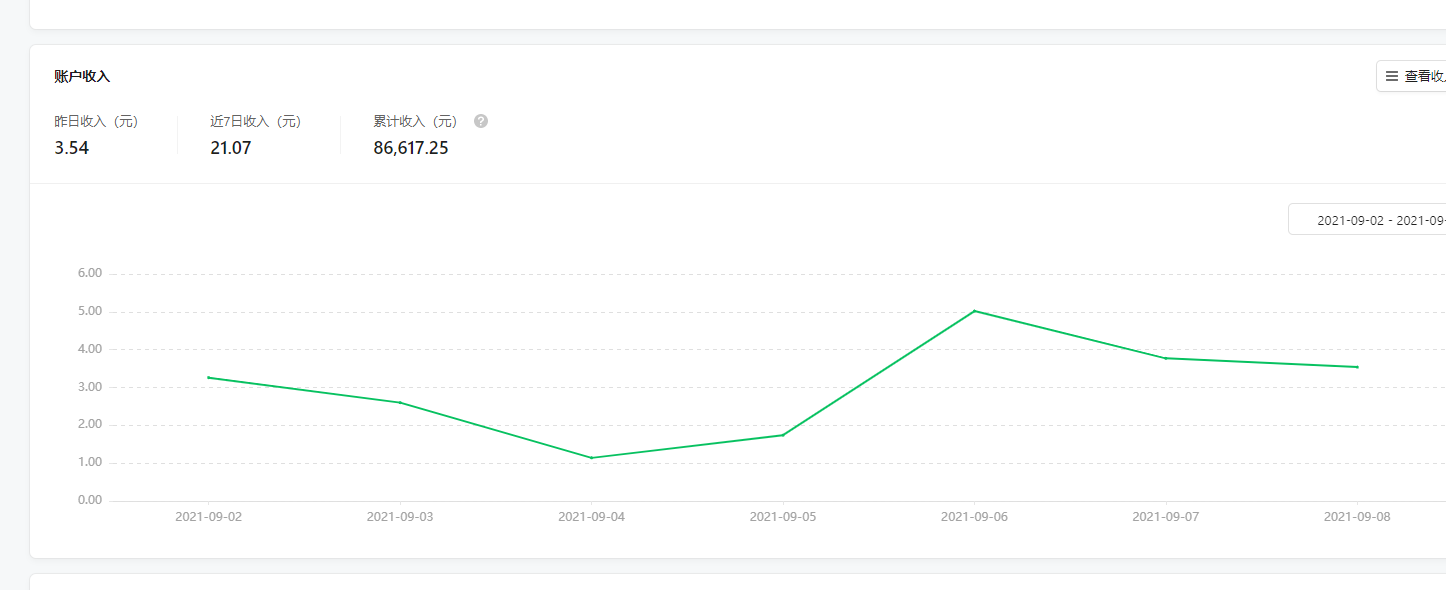Screen dimensions: 1446x590
Task: Click the 累计收入 total 86,617.25
Action: click(410, 148)
